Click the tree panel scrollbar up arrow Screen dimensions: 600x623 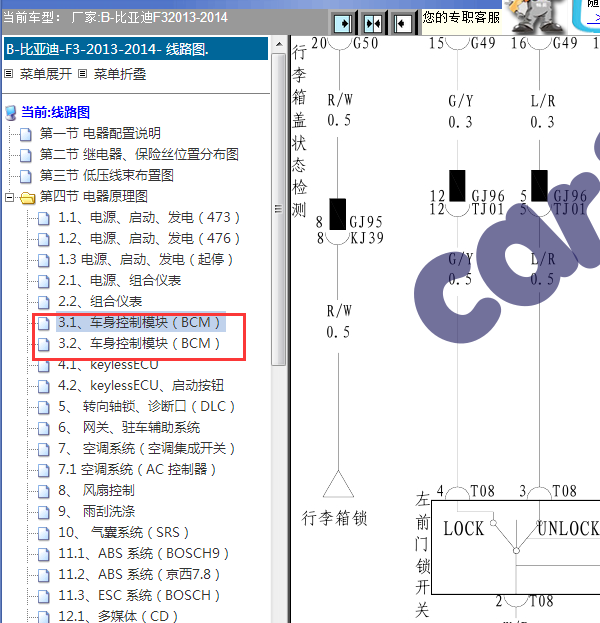point(279,44)
